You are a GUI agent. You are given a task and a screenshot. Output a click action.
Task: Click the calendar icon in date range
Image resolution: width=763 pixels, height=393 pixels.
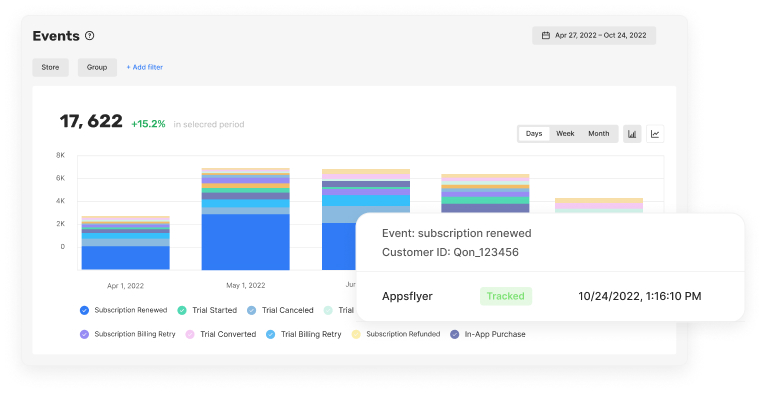pos(546,36)
